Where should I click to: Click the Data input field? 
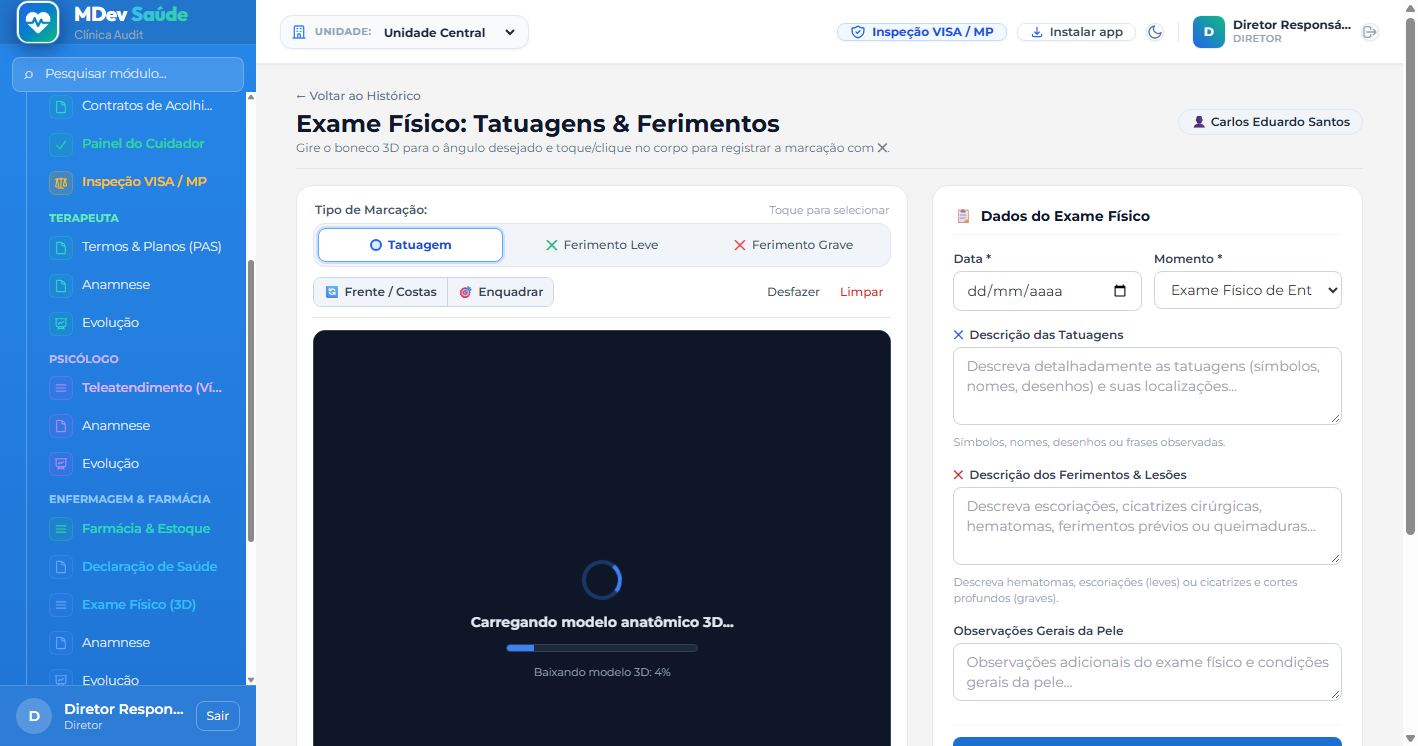(1048, 291)
